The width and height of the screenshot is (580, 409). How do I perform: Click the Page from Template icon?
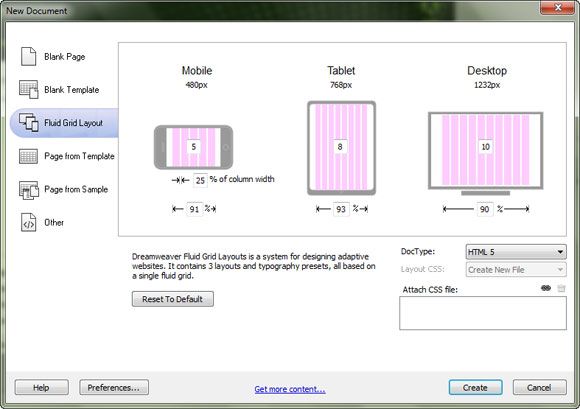click(x=28, y=156)
